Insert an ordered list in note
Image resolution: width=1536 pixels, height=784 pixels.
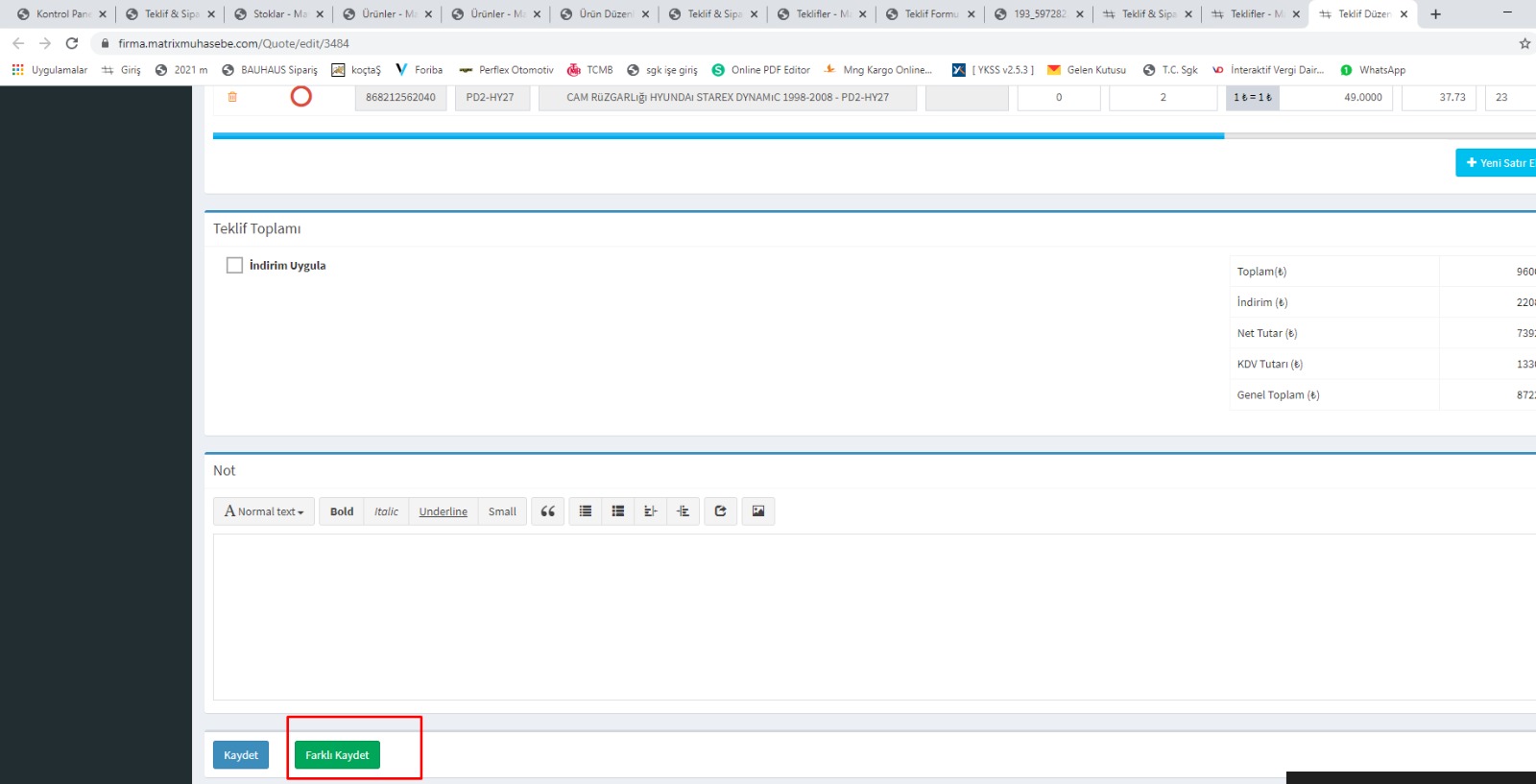pos(618,511)
